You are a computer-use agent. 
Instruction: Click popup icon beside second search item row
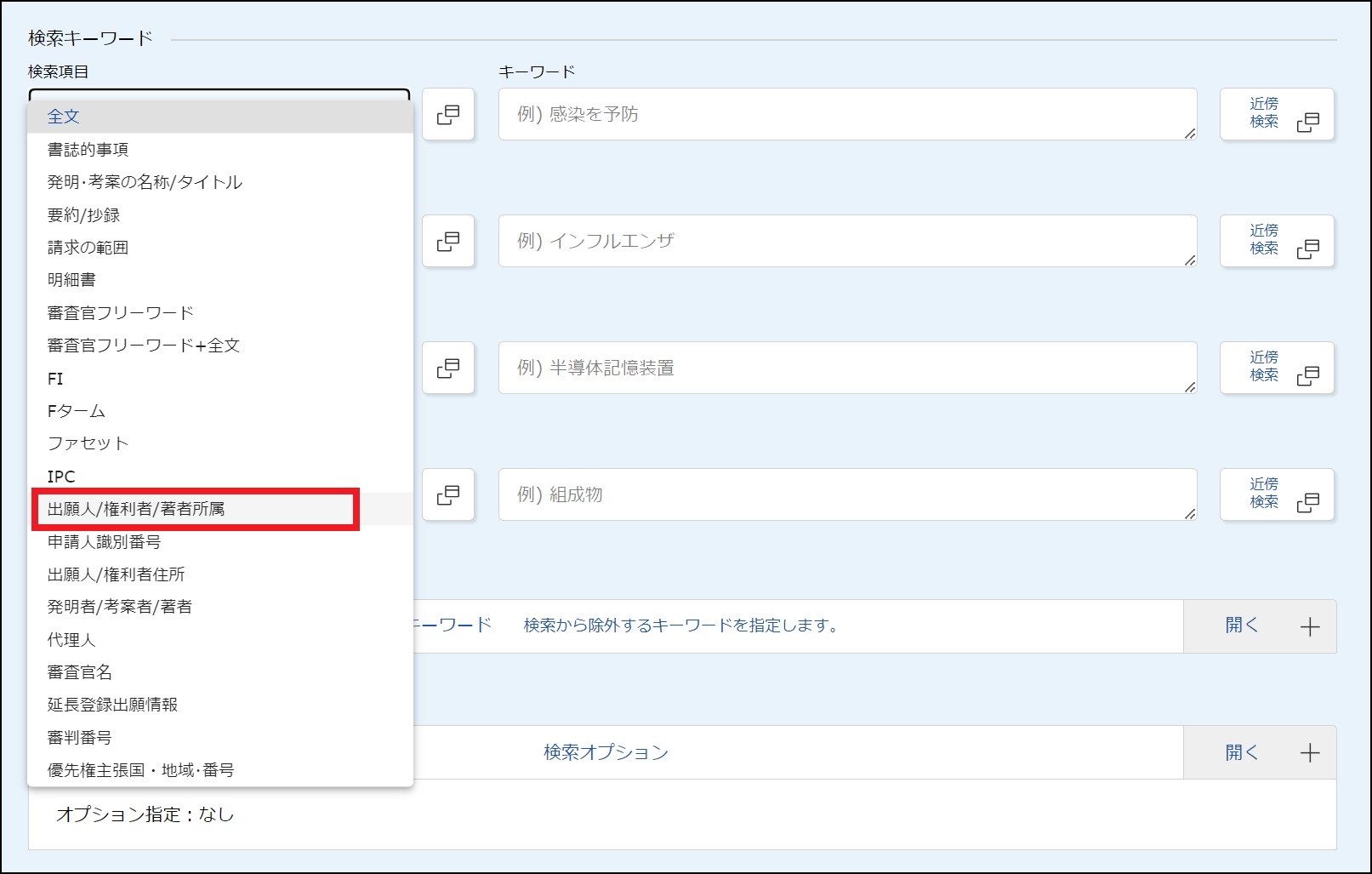point(448,242)
